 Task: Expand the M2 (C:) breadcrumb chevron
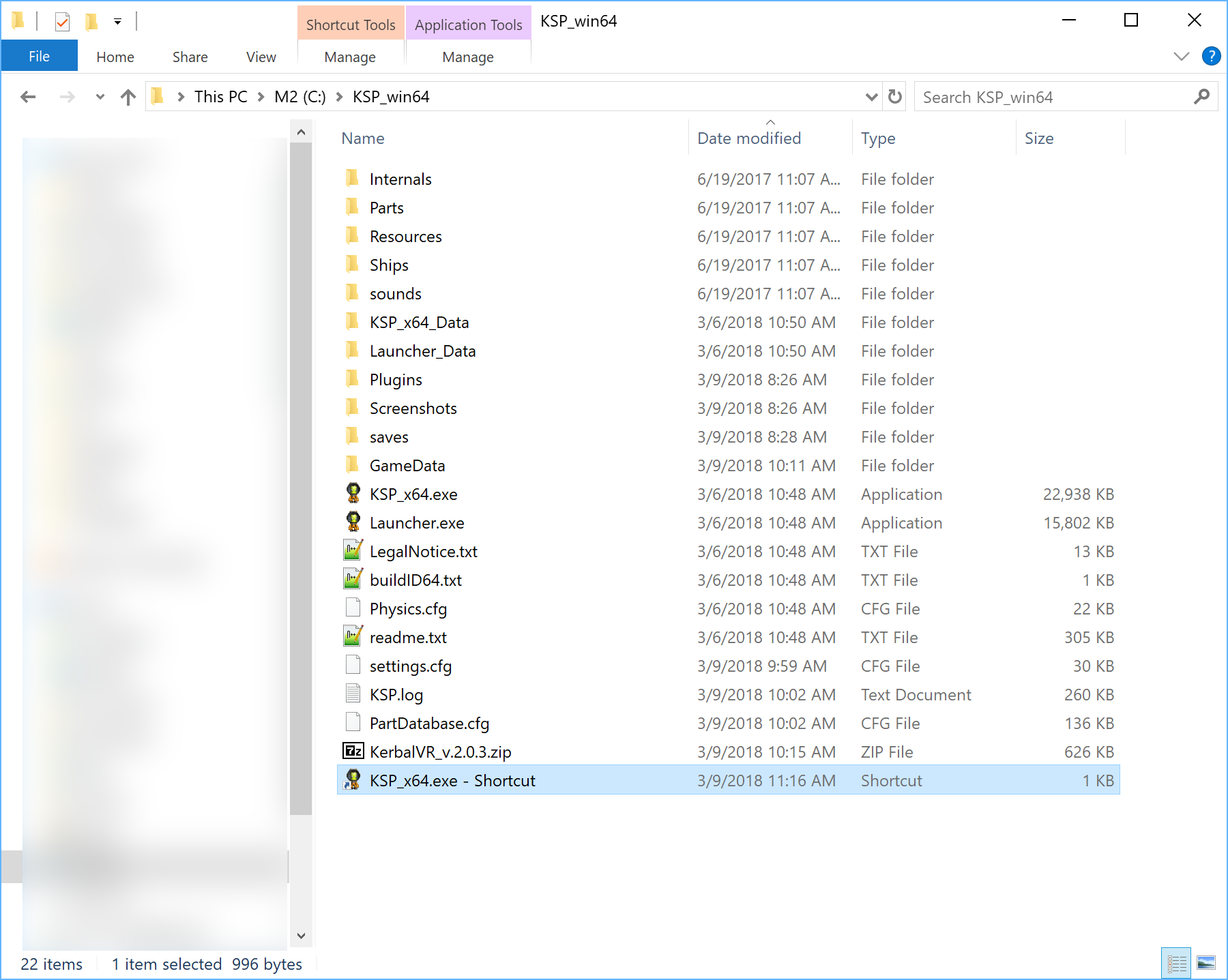pyautogui.click(x=339, y=97)
